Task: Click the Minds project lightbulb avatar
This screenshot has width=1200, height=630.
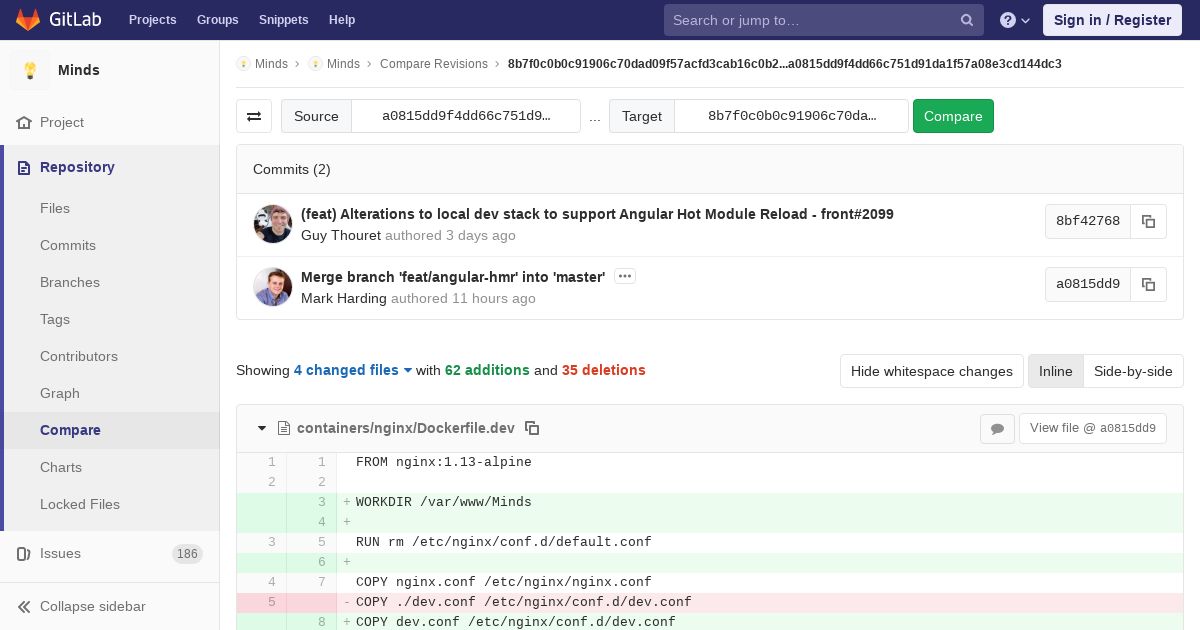Action: coord(30,70)
